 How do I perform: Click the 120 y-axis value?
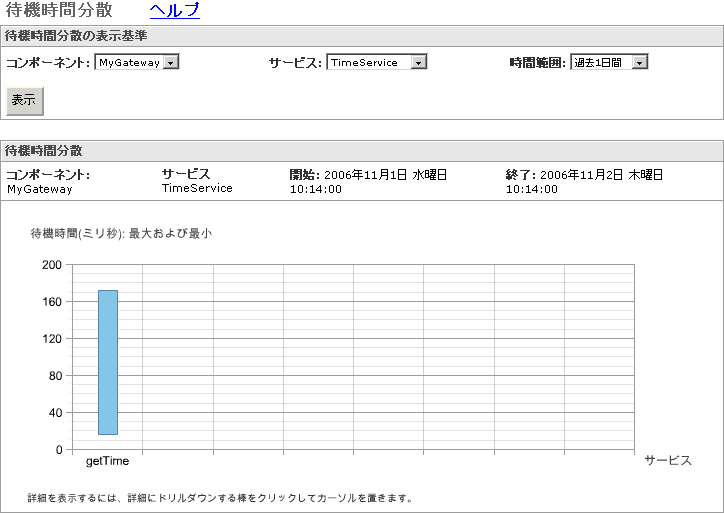click(x=52, y=338)
